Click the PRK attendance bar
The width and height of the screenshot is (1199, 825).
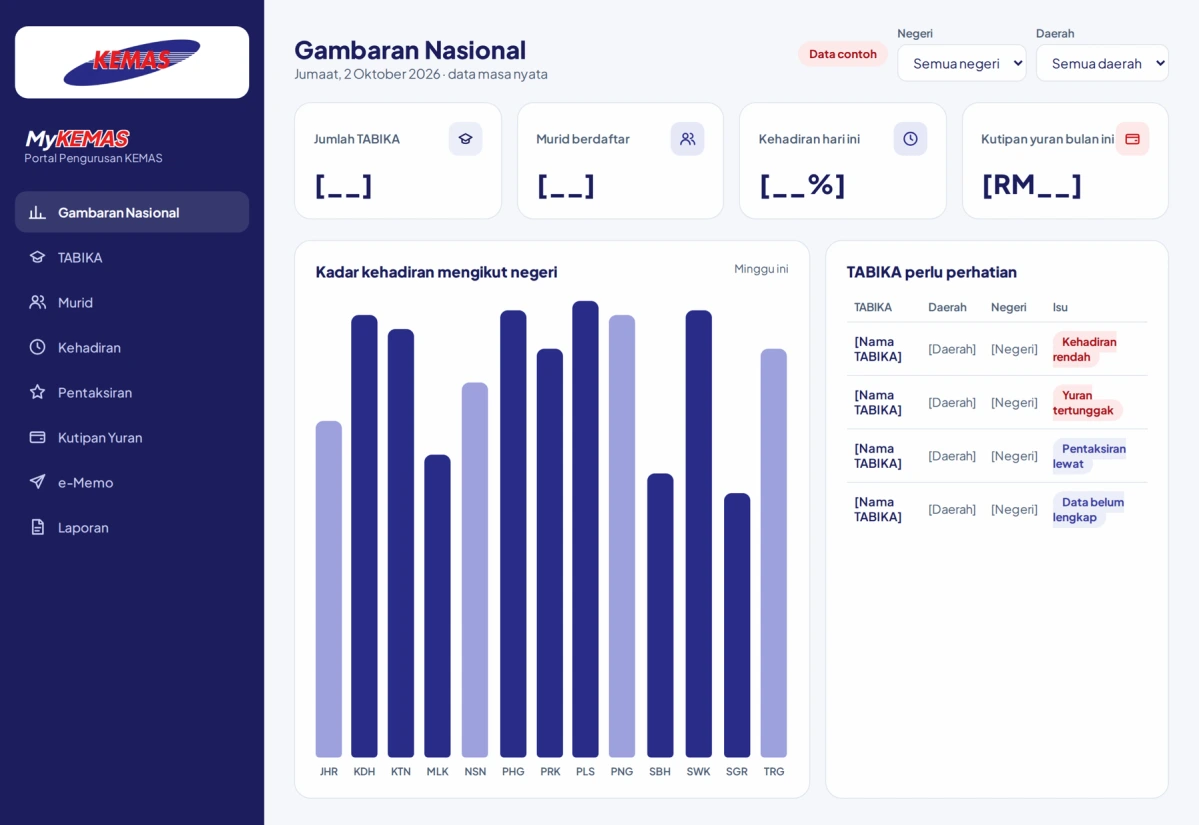pyautogui.click(x=550, y=553)
